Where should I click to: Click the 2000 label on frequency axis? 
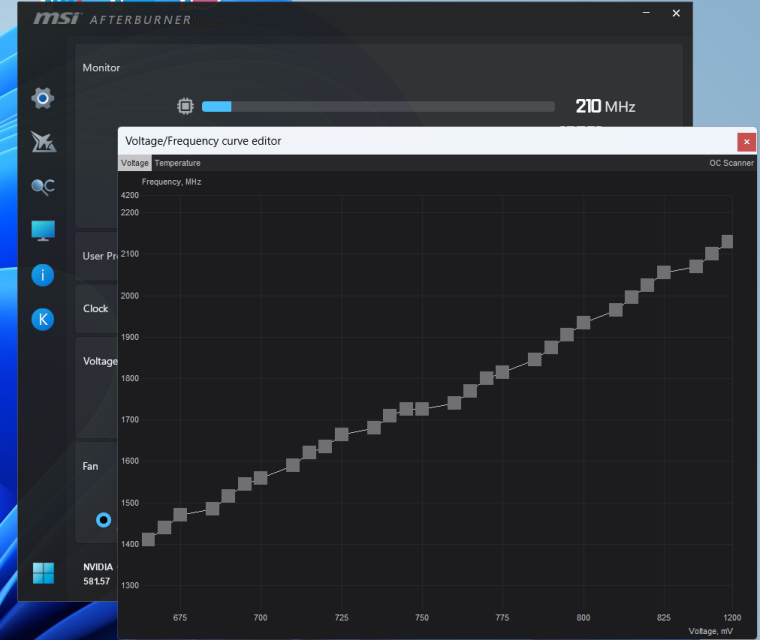click(130, 296)
